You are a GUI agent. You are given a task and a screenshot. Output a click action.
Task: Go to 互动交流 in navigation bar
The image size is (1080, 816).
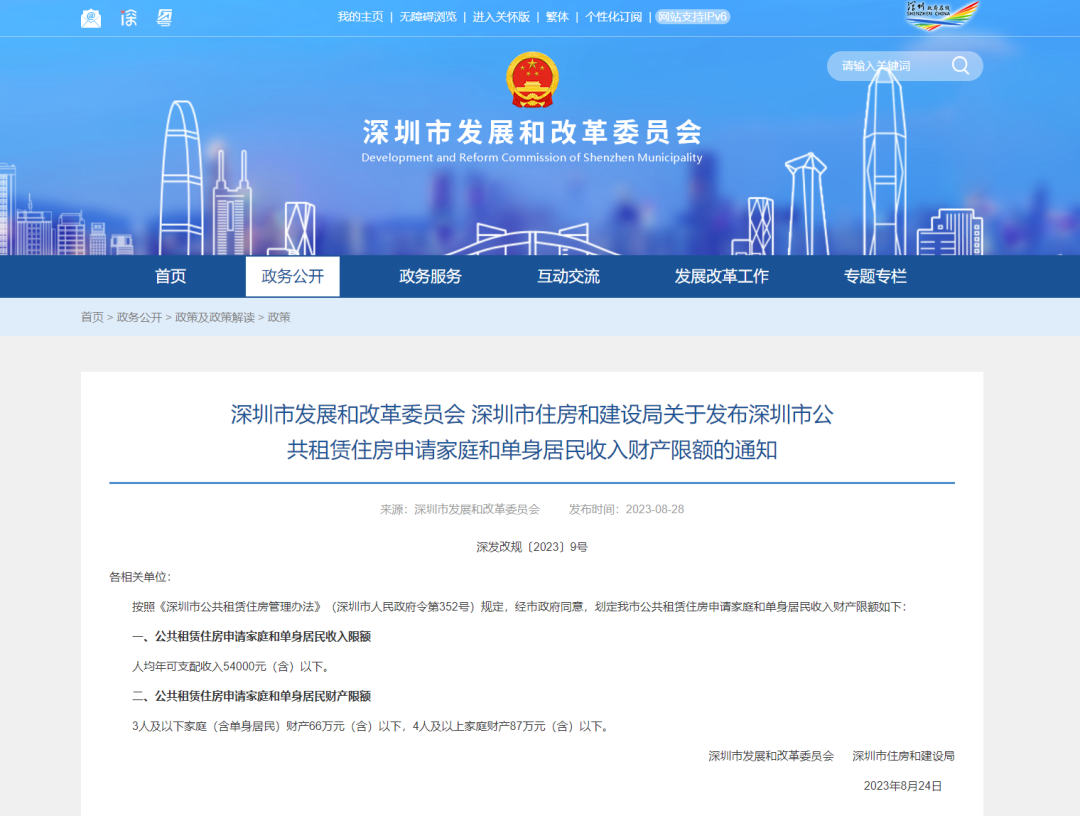tap(568, 277)
